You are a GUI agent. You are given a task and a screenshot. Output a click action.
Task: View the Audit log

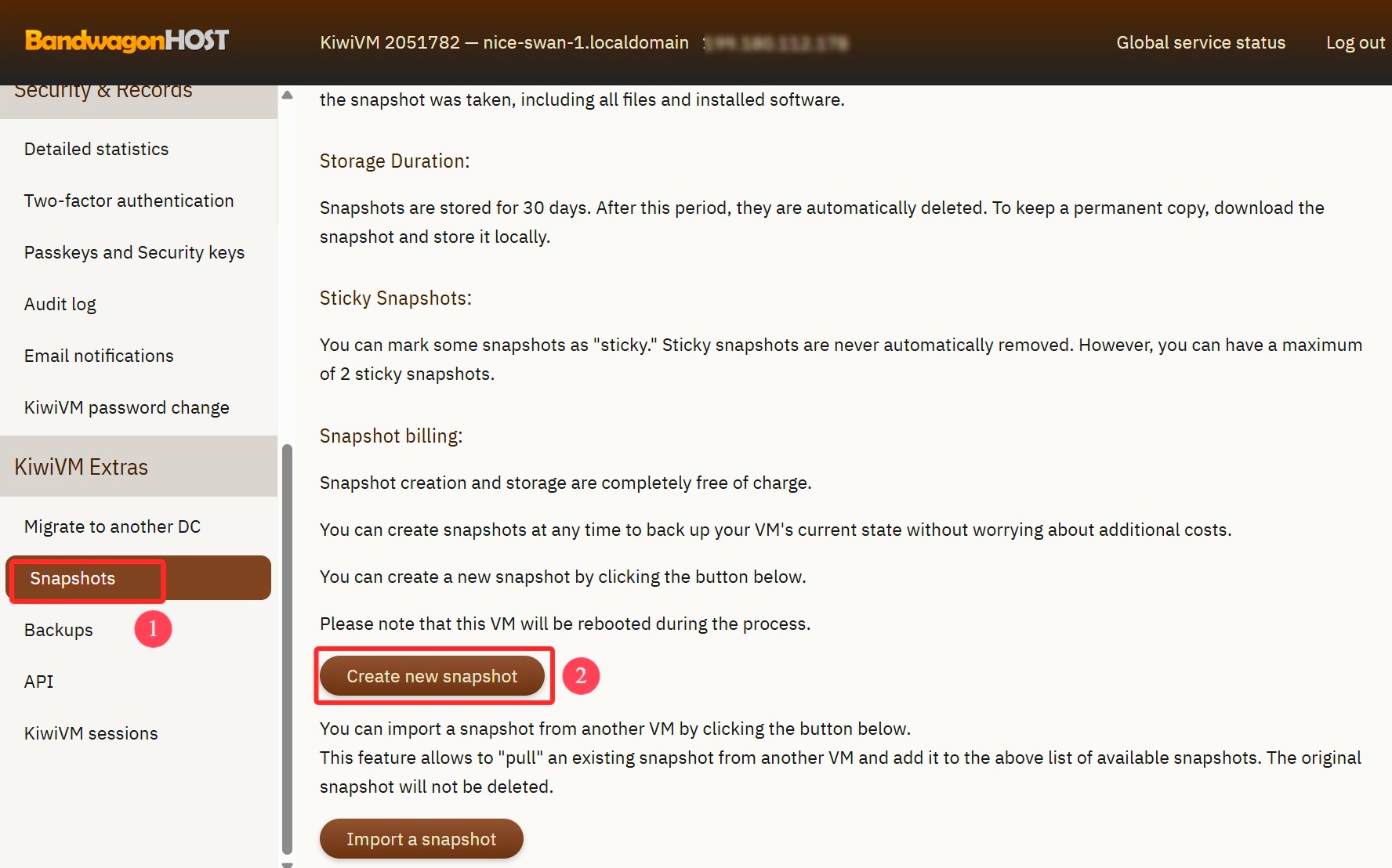click(x=60, y=304)
